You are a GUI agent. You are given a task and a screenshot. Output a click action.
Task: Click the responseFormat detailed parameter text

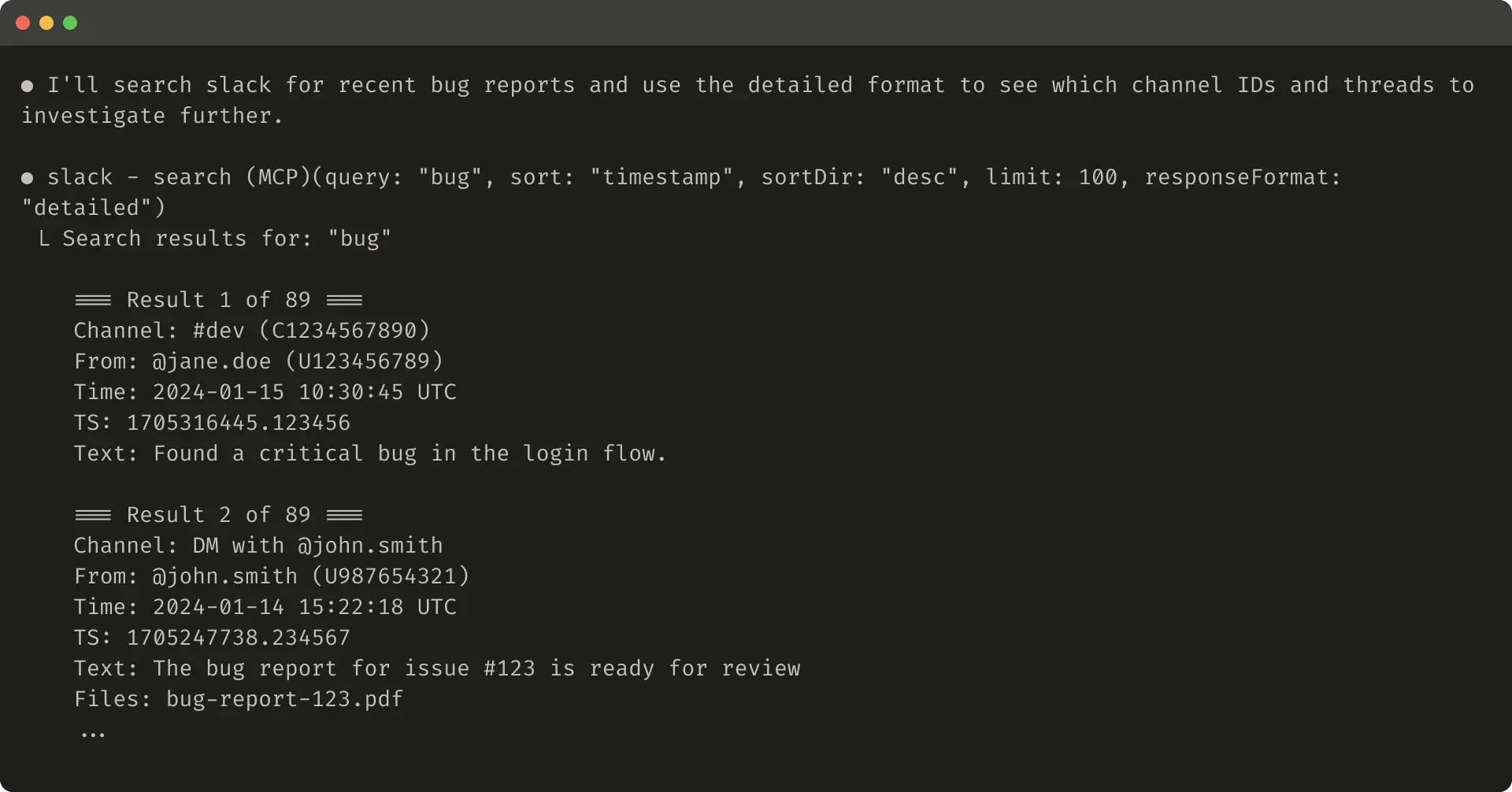(x=1242, y=177)
